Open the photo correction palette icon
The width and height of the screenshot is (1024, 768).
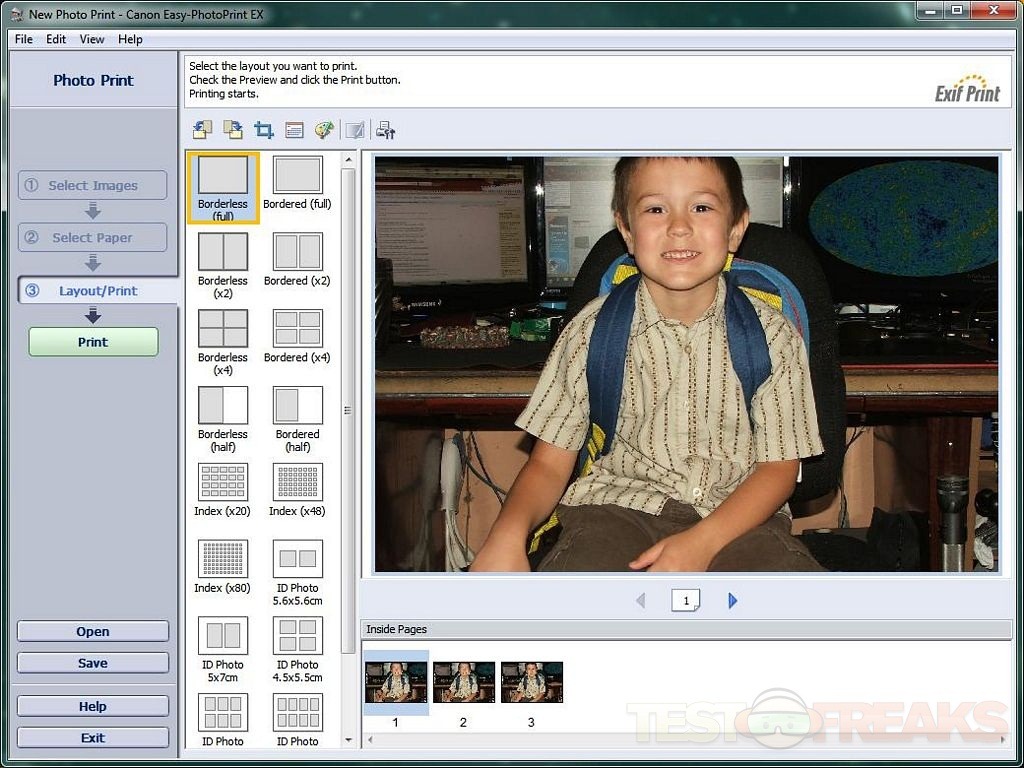(324, 130)
